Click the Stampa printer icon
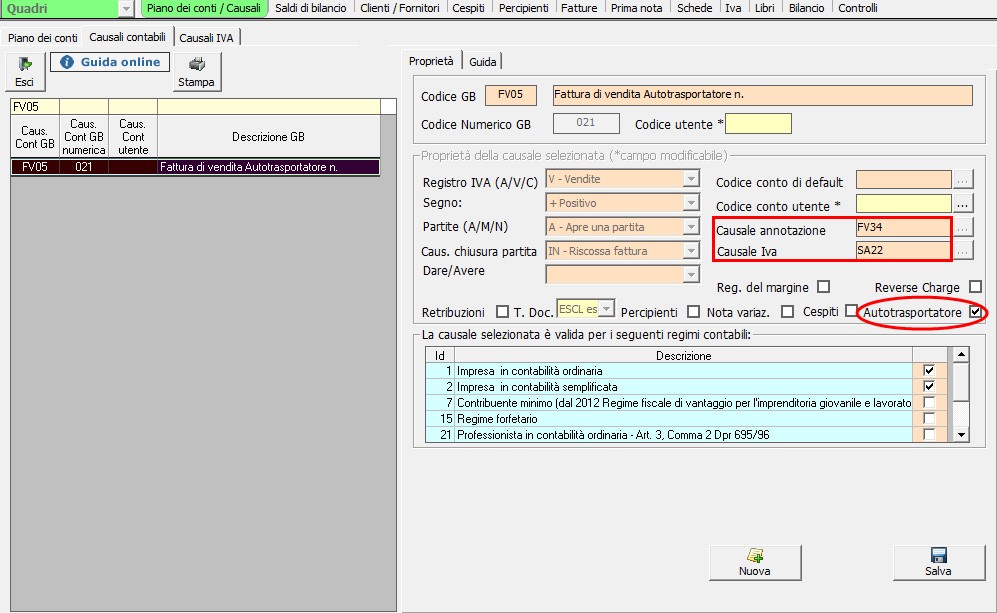Screen dimensions: 997x613 coord(196,71)
